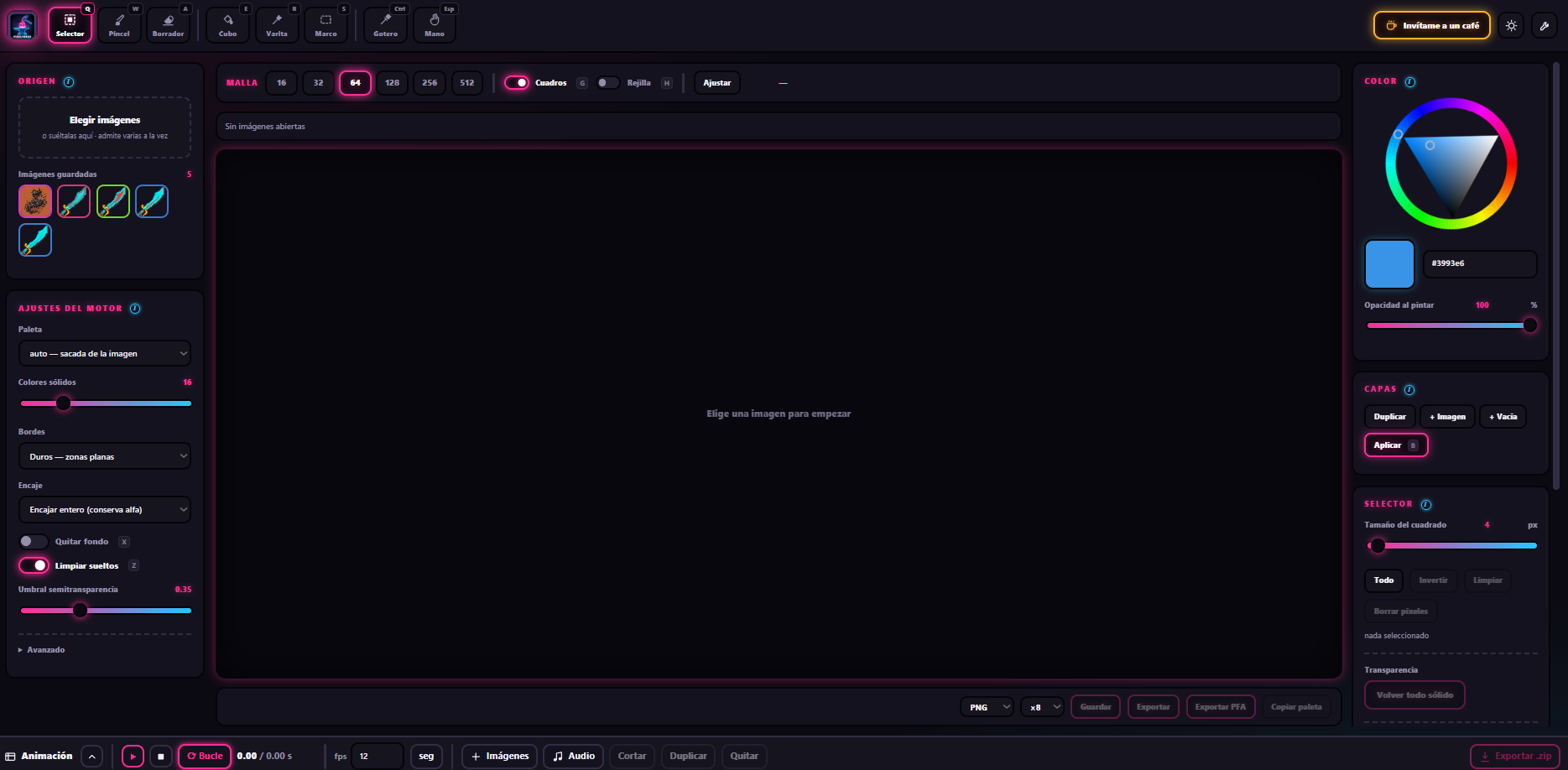Open the Origen info icon
1568x770 pixels.
(x=69, y=81)
